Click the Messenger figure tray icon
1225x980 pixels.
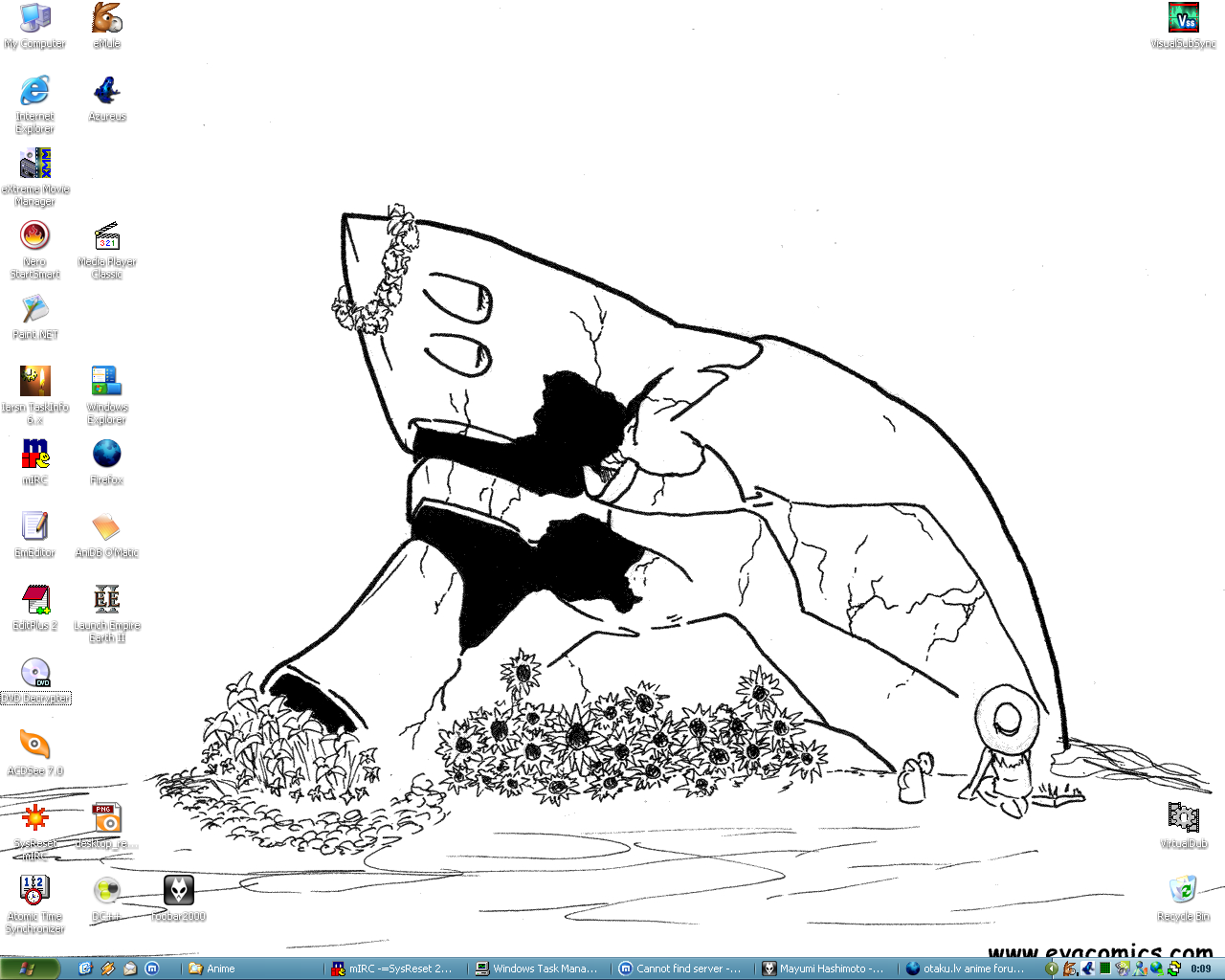(x=1140, y=969)
